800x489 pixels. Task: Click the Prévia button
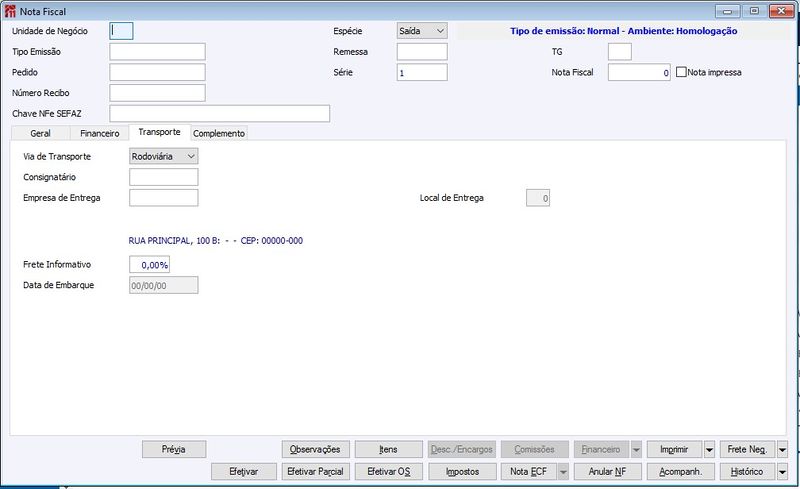(x=174, y=449)
